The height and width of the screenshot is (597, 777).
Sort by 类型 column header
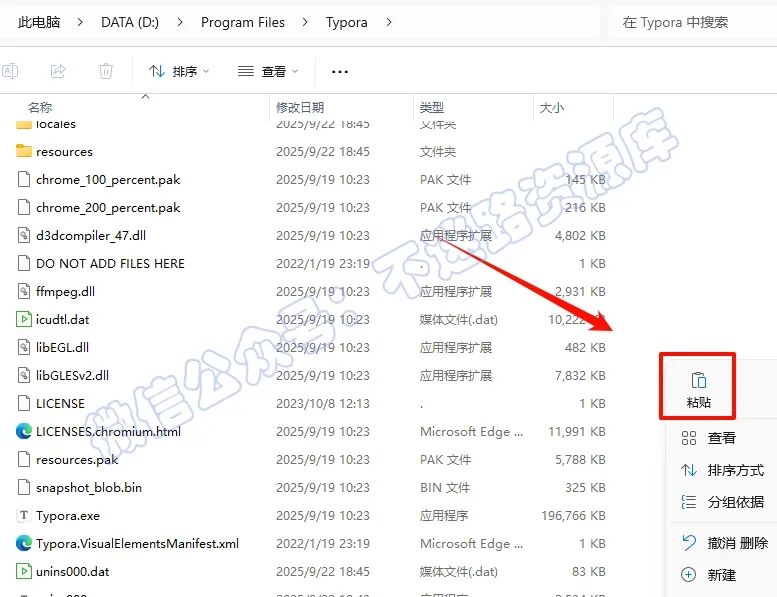[432, 108]
